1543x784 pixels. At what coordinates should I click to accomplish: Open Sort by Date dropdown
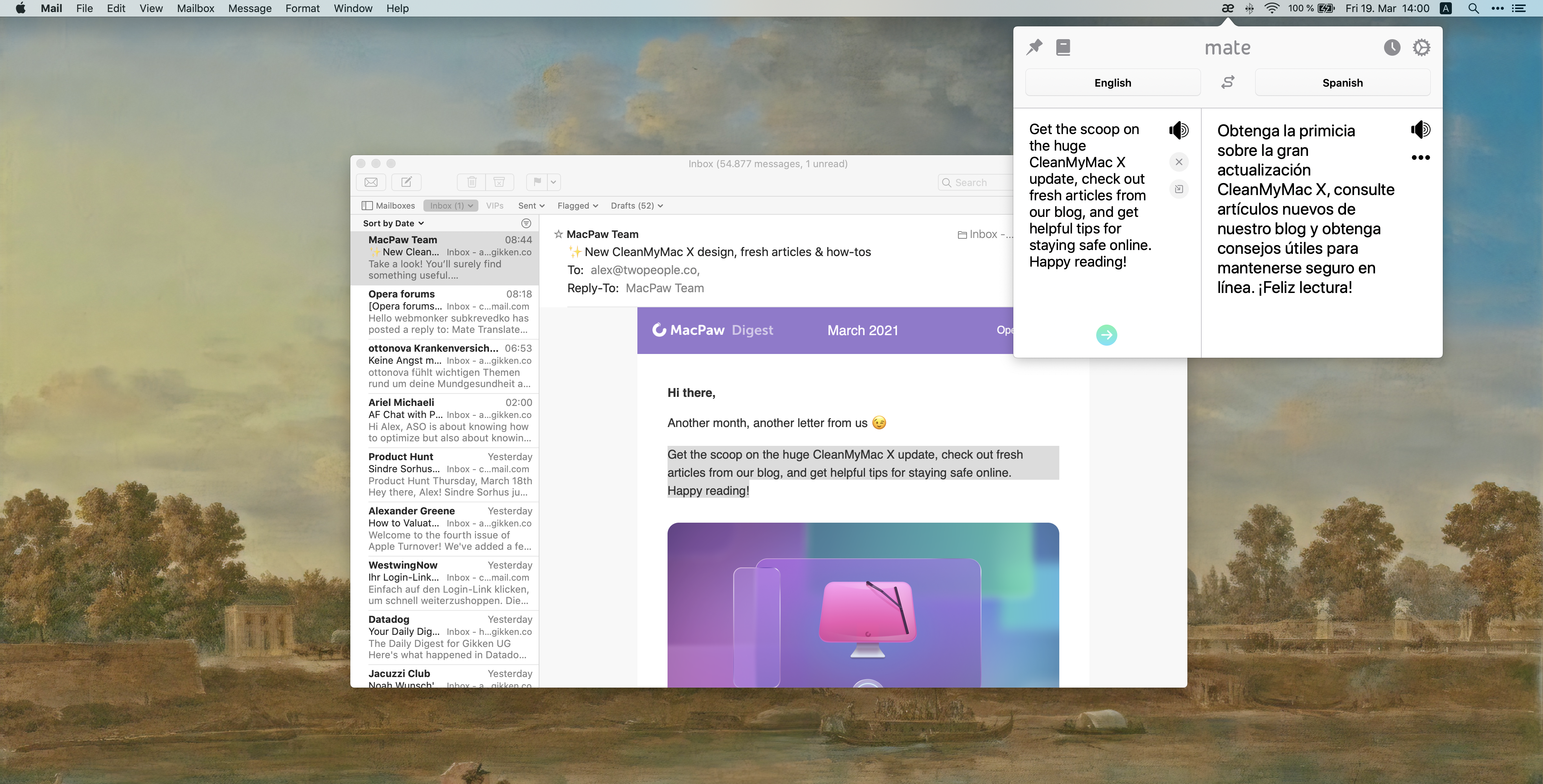click(x=394, y=223)
